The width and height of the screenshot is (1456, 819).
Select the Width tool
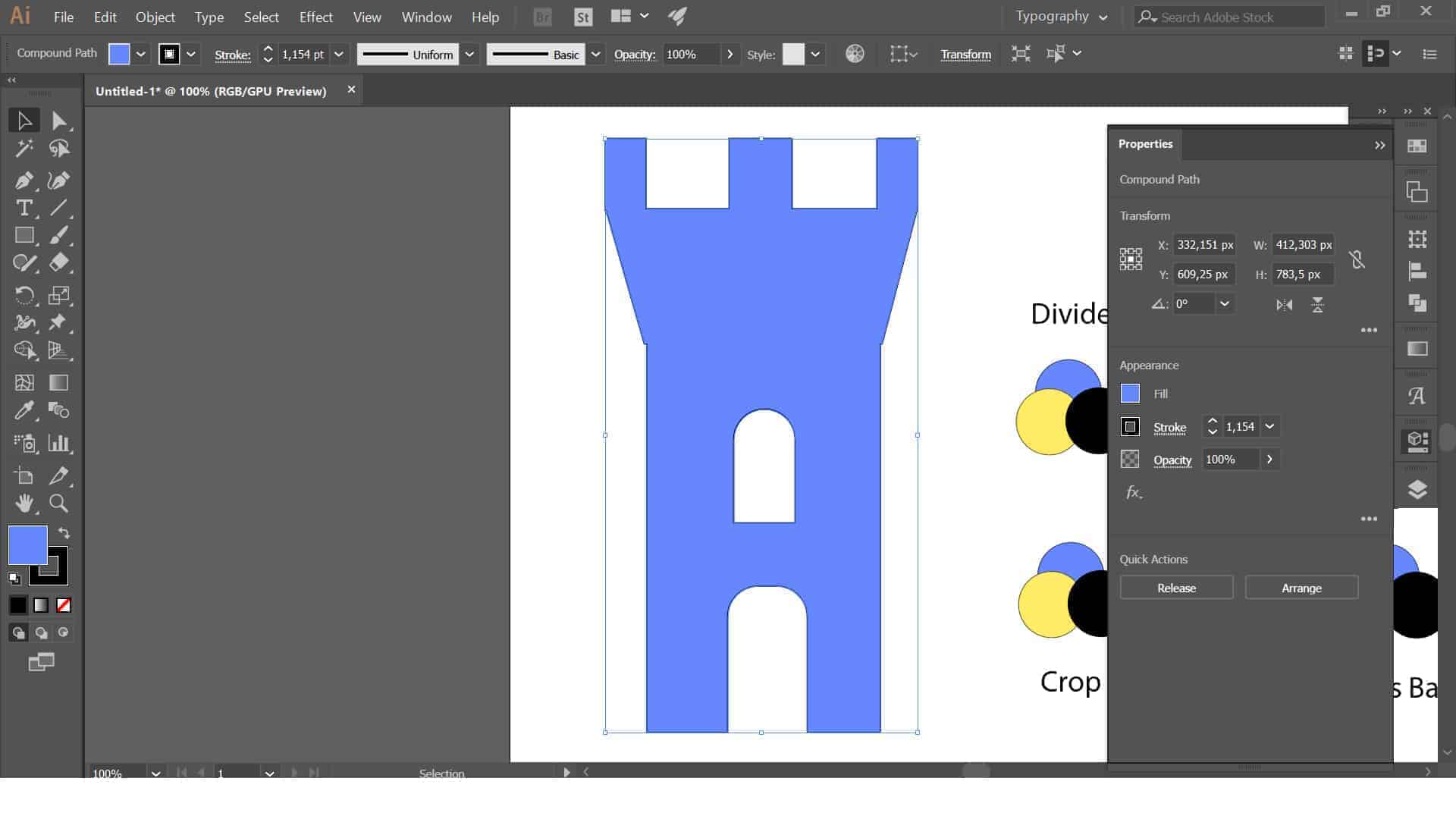[24, 323]
